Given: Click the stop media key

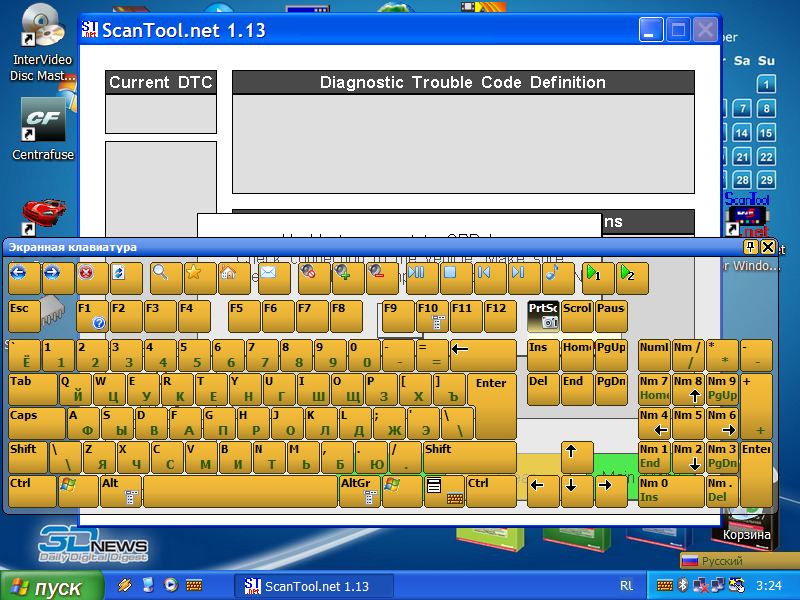Looking at the screenshot, I should pyautogui.click(x=456, y=278).
